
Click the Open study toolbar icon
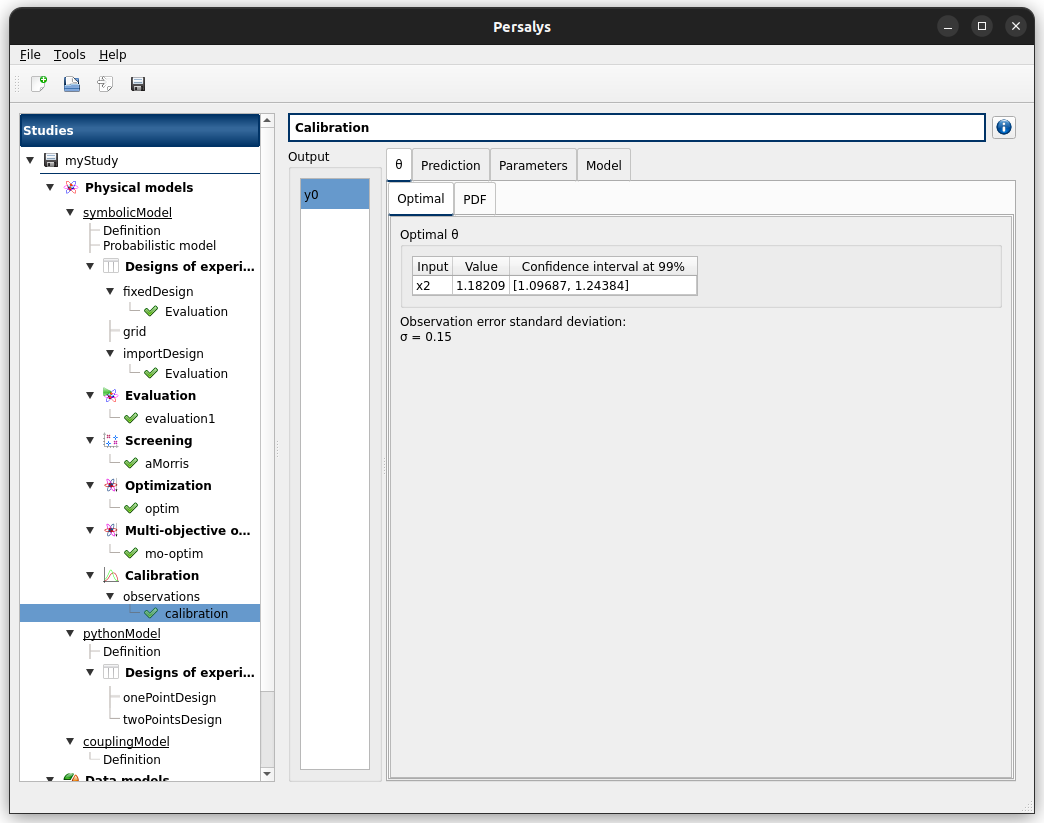tap(72, 85)
